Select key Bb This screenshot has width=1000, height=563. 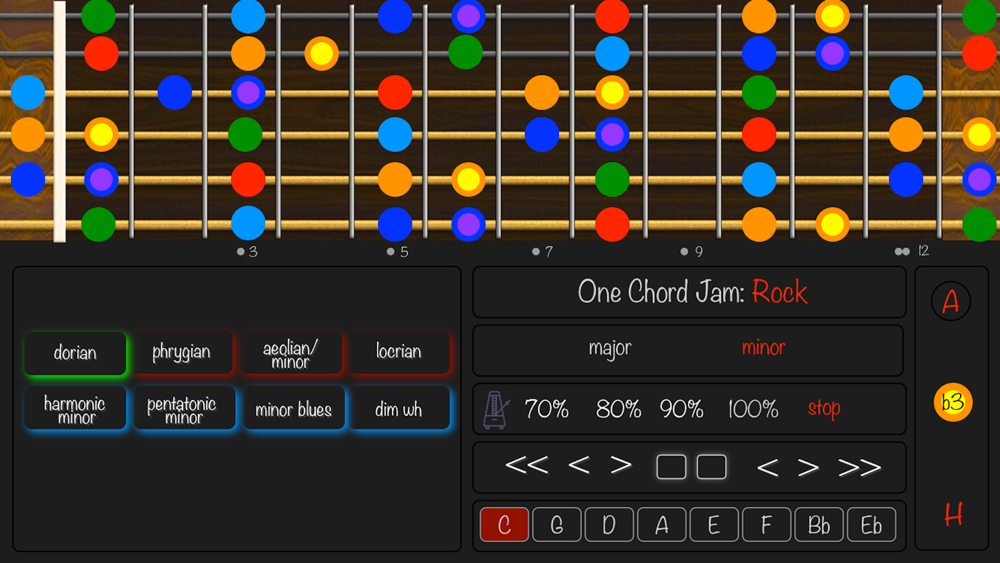click(x=819, y=525)
